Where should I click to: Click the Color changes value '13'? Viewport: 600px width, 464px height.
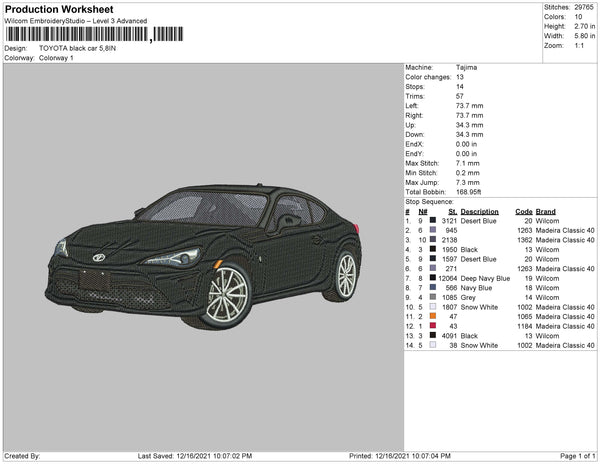[460, 77]
